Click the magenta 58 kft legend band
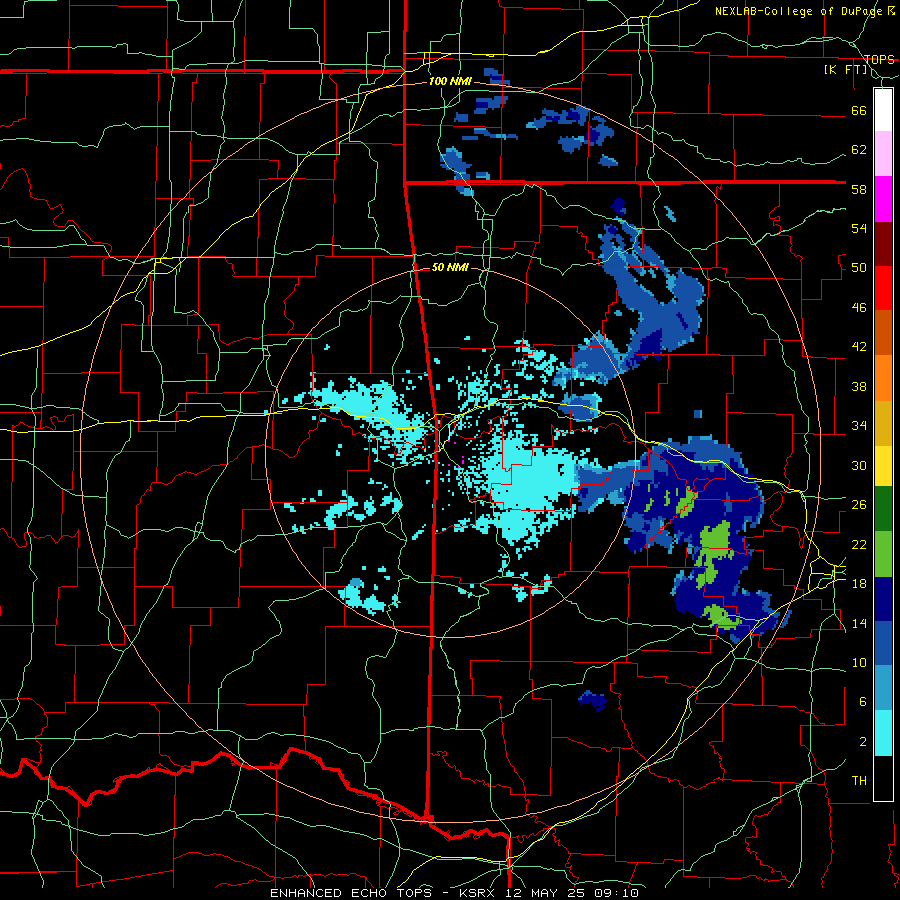Viewport: 900px width, 900px height. [x=883, y=199]
